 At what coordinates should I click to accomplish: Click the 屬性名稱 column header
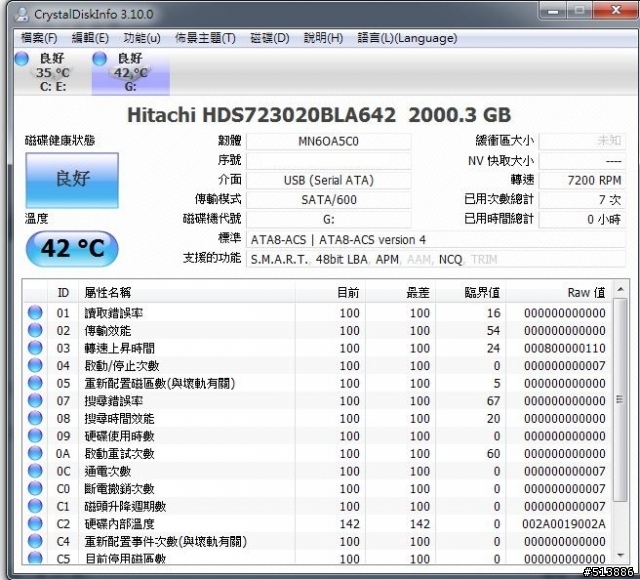coord(187,293)
